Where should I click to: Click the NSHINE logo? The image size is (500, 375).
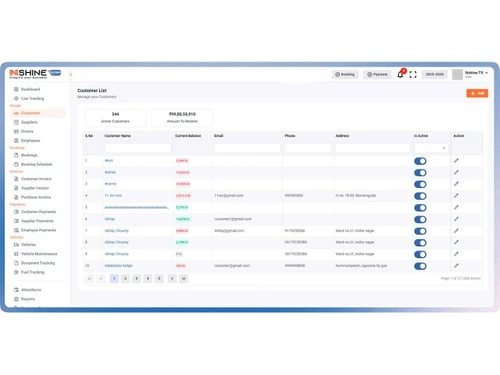point(35,74)
